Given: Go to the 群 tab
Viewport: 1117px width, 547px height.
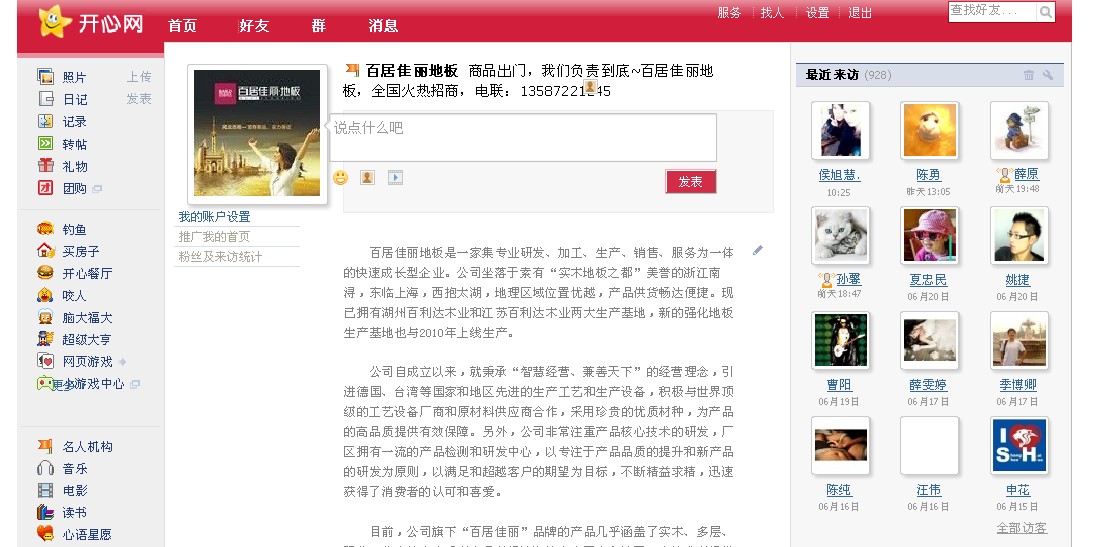Looking at the screenshot, I should (318, 26).
